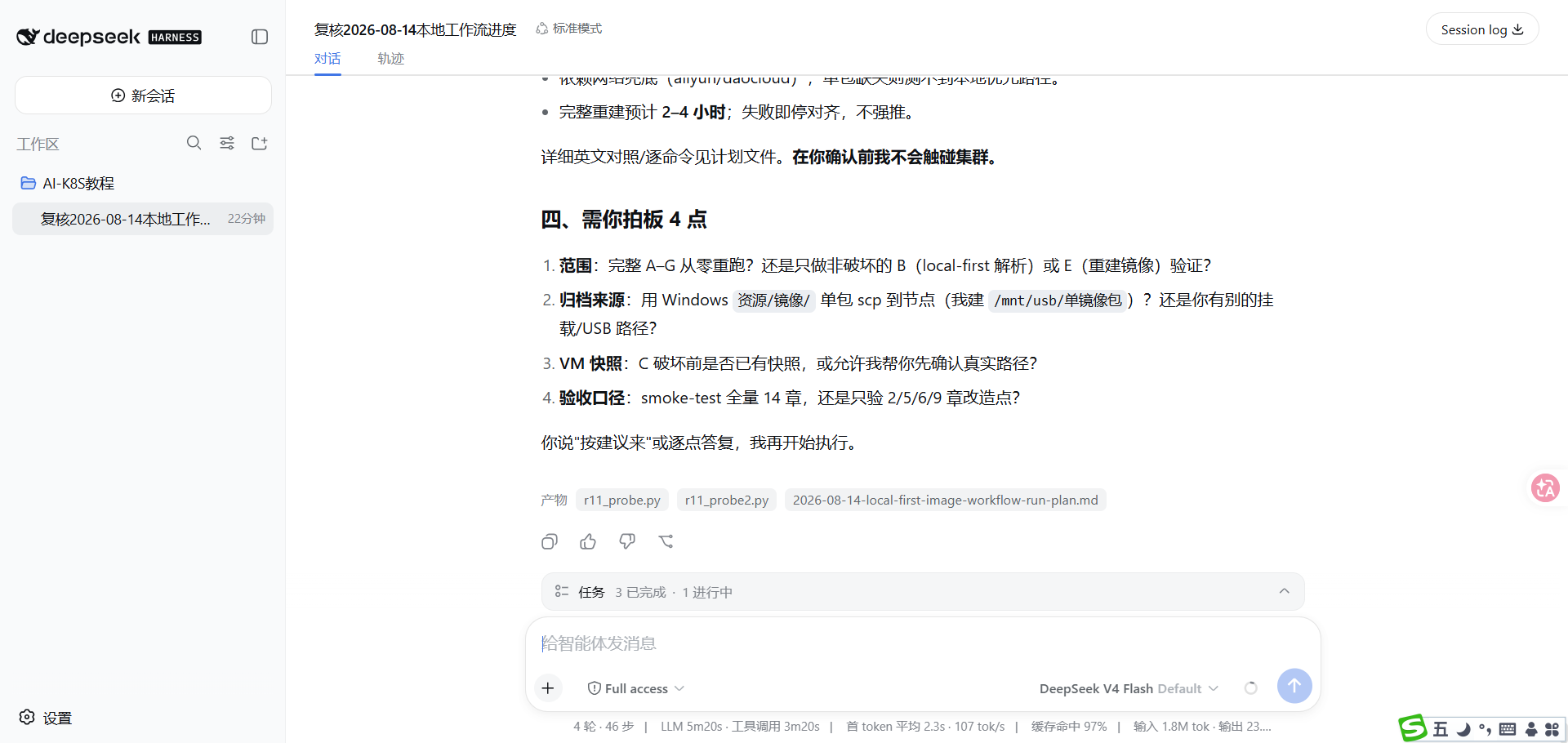
Task: Thumbs down the response
Action: tap(627, 541)
